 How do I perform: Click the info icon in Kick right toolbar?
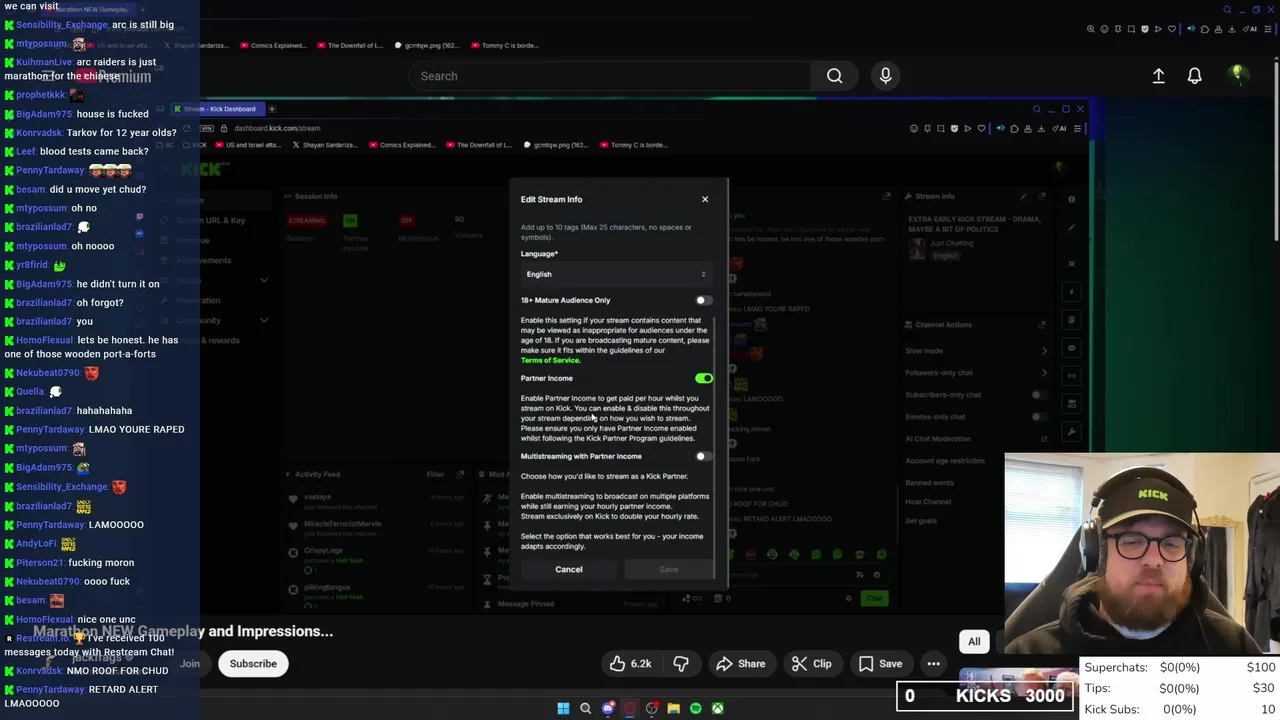pyautogui.click(x=1071, y=199)
